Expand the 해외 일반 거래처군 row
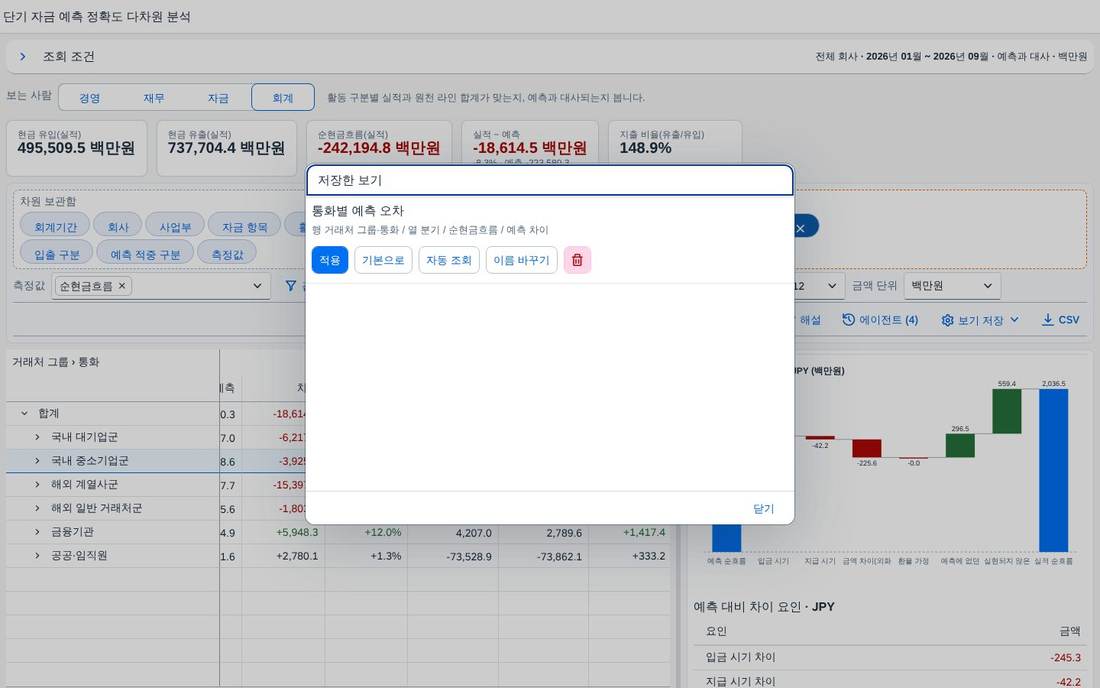1100x688 pixels. point(37,508)
